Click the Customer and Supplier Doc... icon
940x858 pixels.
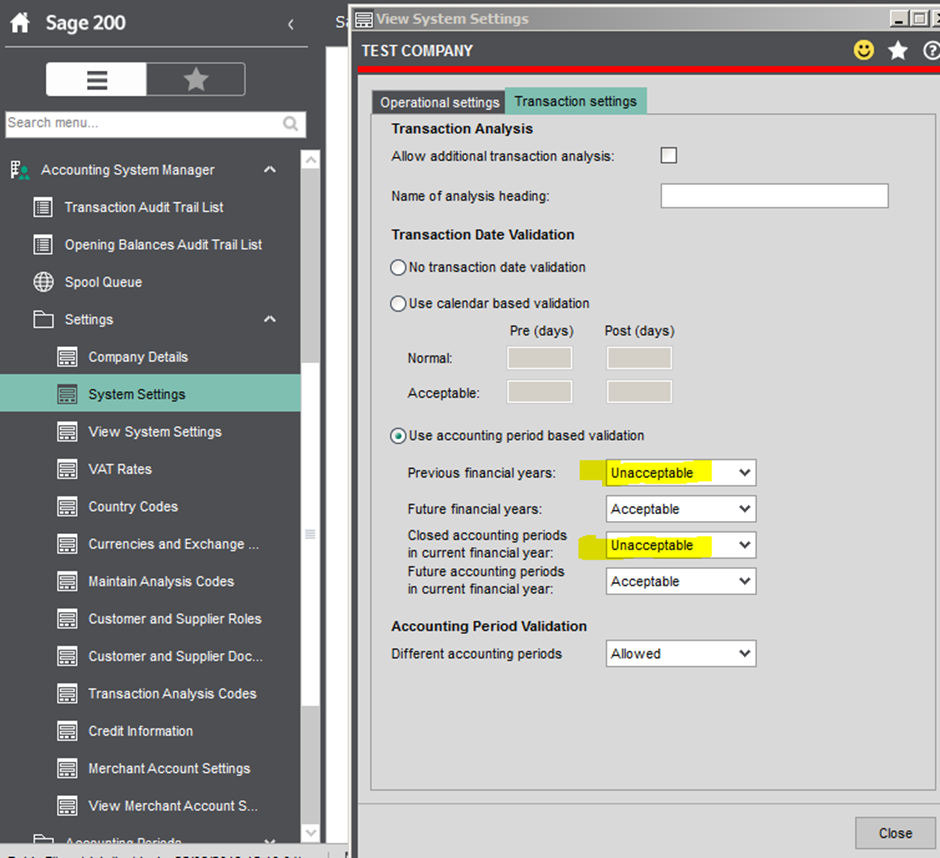(67, 656)
